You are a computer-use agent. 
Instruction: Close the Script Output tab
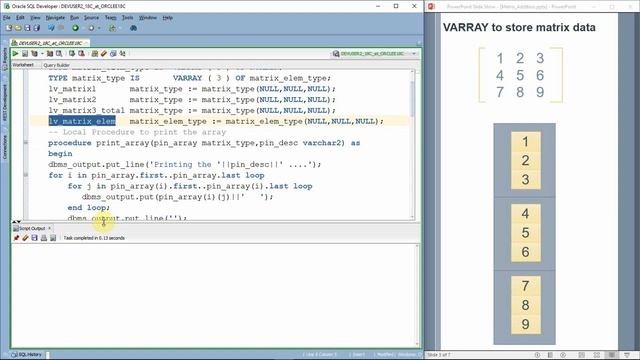click(49, 228)
